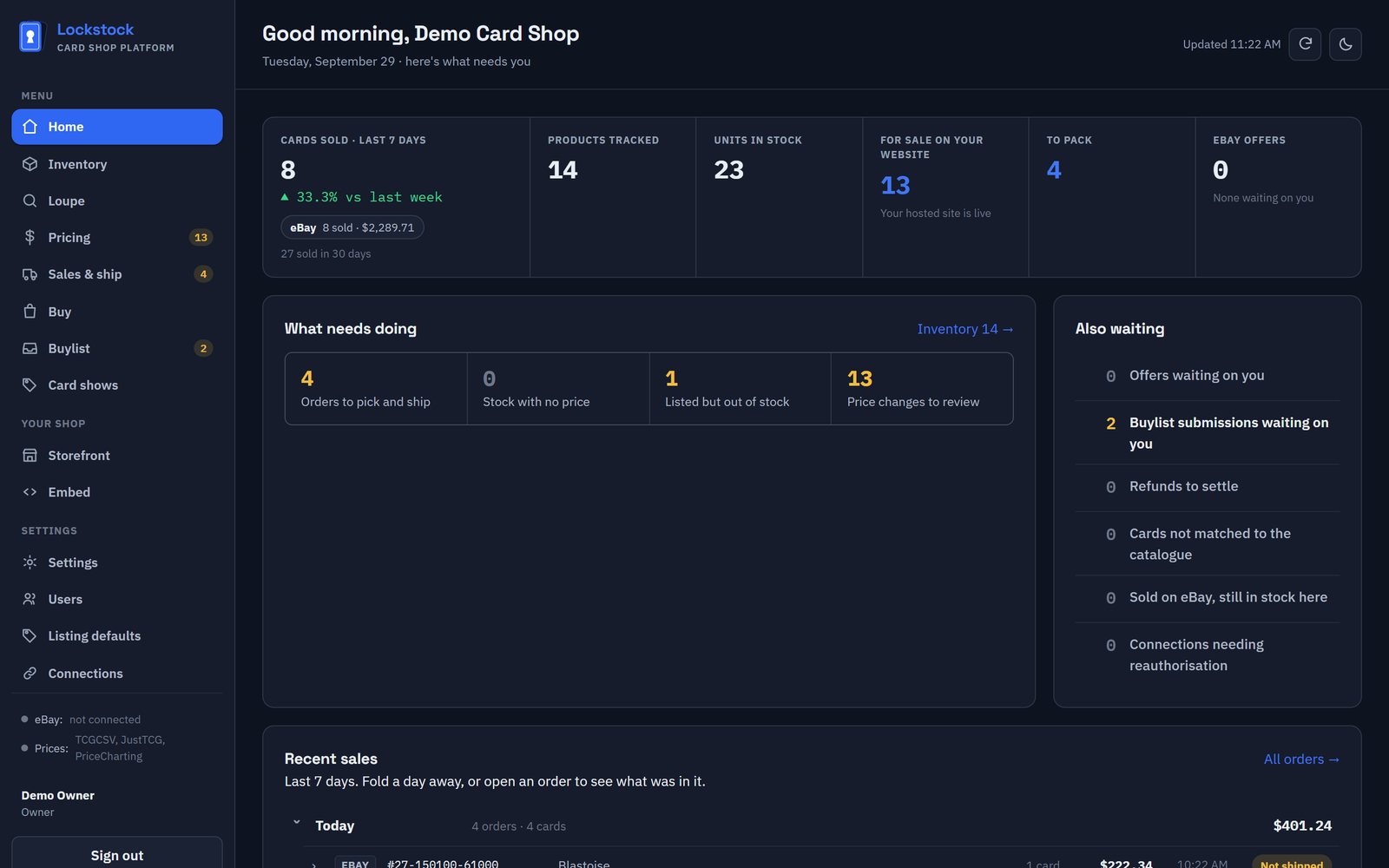Click the refresh icon next to Updated time
The image size is (1389, 868).
(x=1305, y=44)
